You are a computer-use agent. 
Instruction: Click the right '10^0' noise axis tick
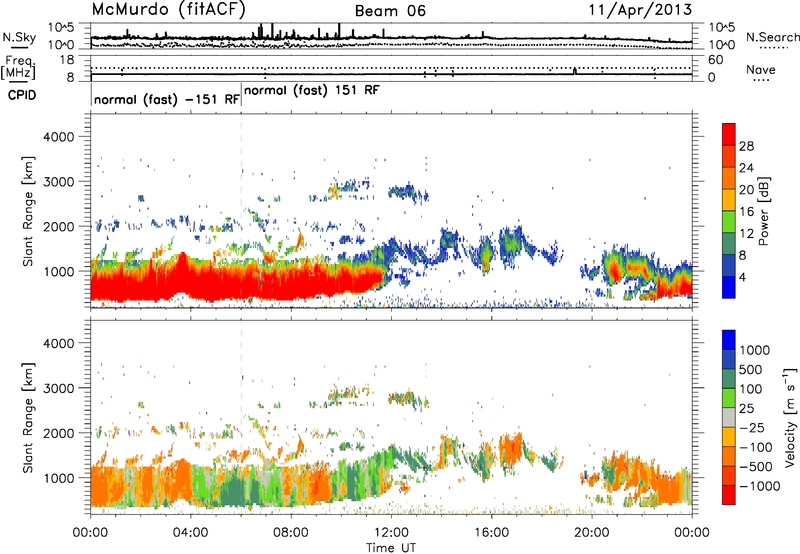[722, 45]
